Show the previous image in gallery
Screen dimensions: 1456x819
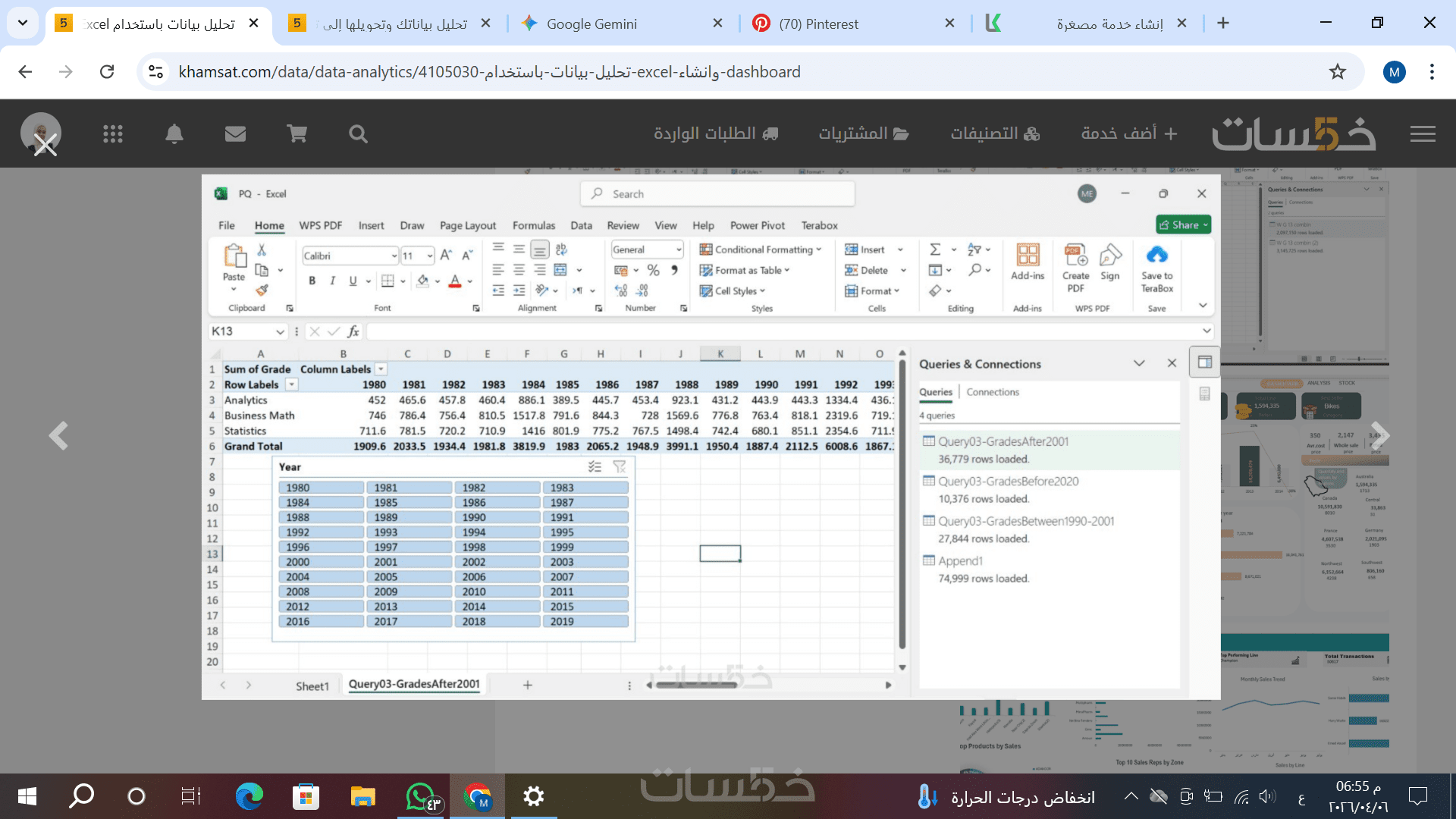click(58, 436)
